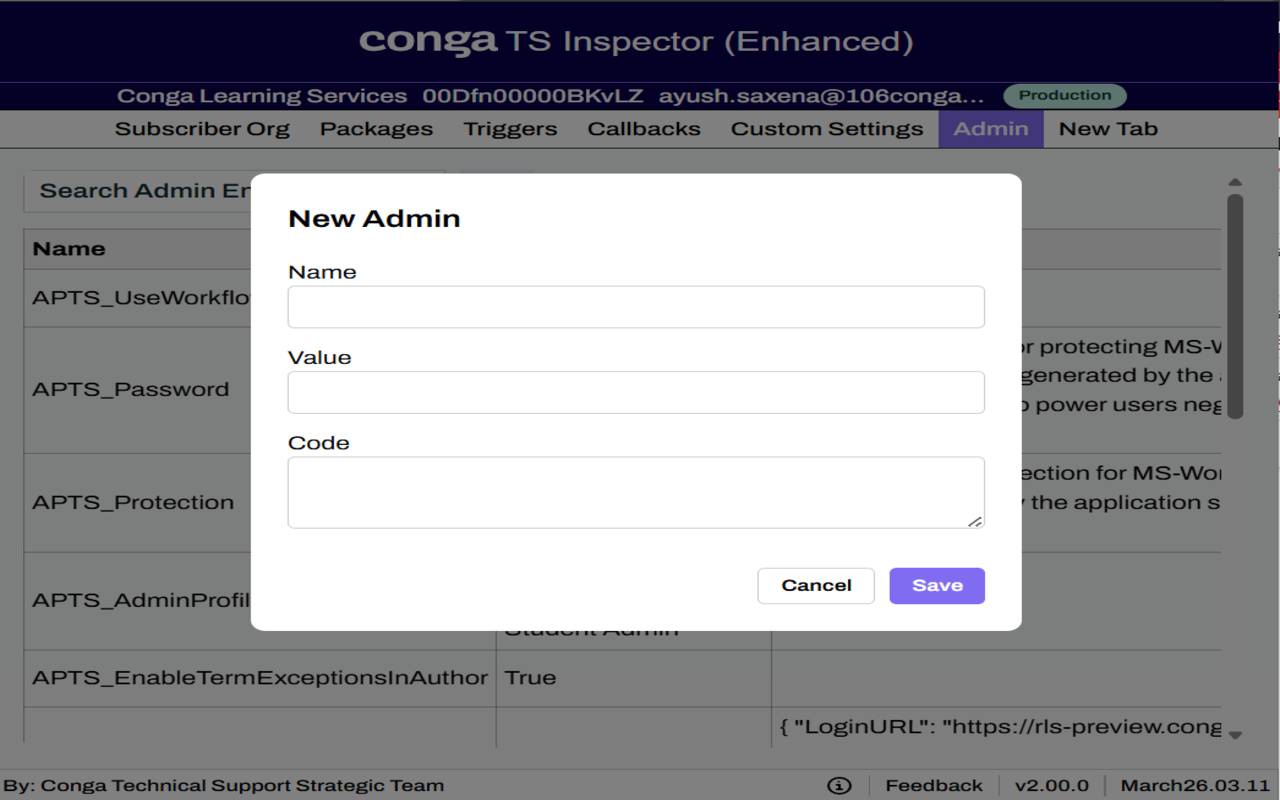Select the APTS_Protection row name

click(133, 503)
